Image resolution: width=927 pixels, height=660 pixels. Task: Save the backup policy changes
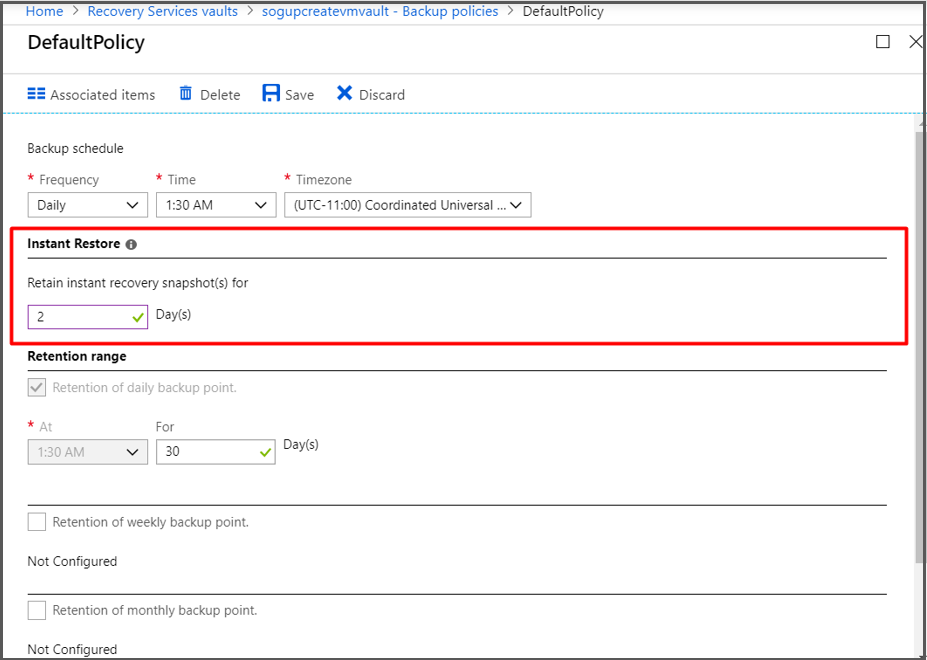287,94
